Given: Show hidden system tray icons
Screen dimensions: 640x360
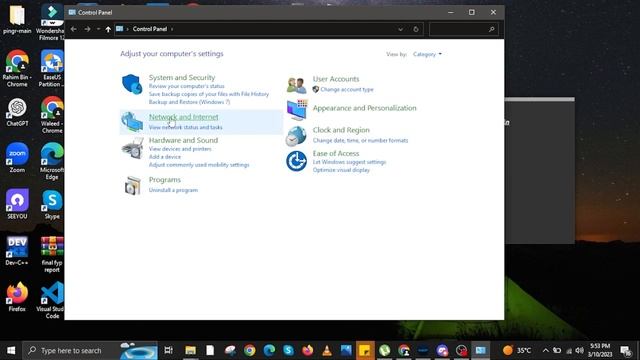Looking at the screenshot, I should coord(545,350).
